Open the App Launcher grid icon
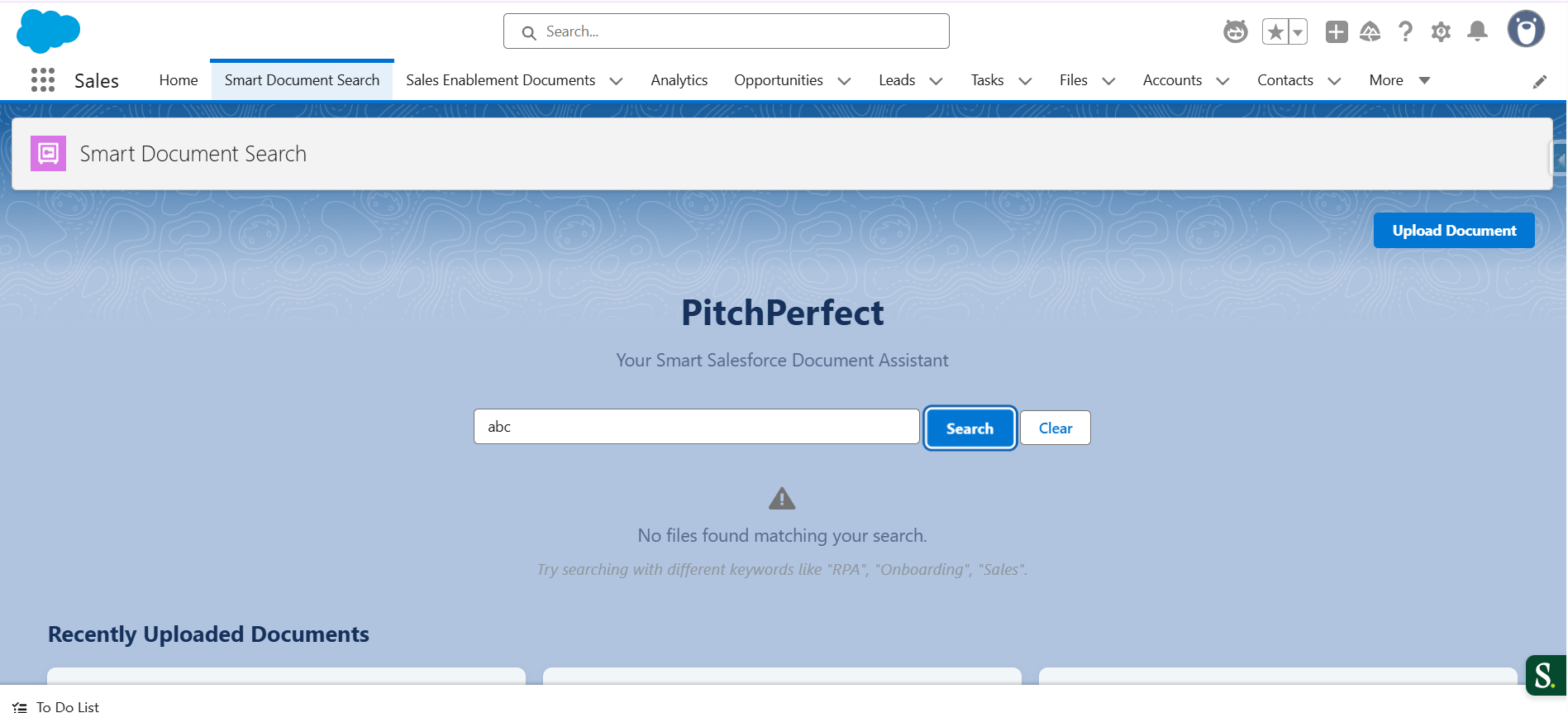 [x=43, y=80]
